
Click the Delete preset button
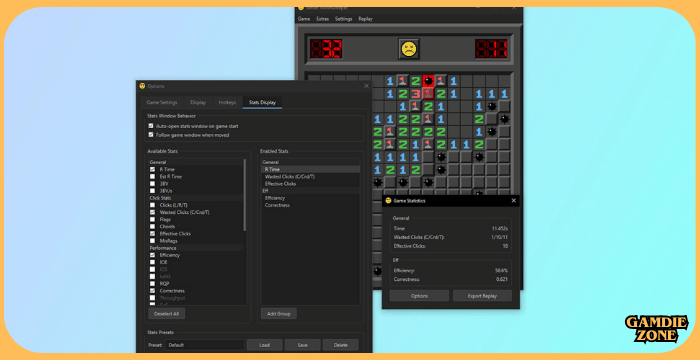pos(341,345)
